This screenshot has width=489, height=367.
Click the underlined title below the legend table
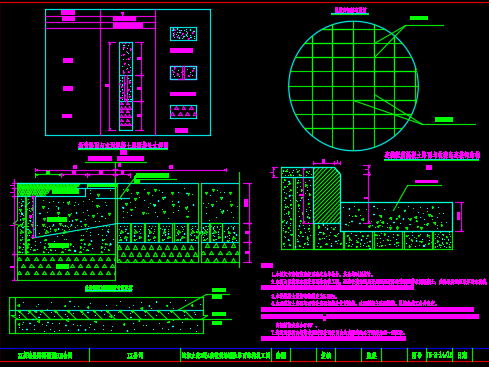point(123,145)
